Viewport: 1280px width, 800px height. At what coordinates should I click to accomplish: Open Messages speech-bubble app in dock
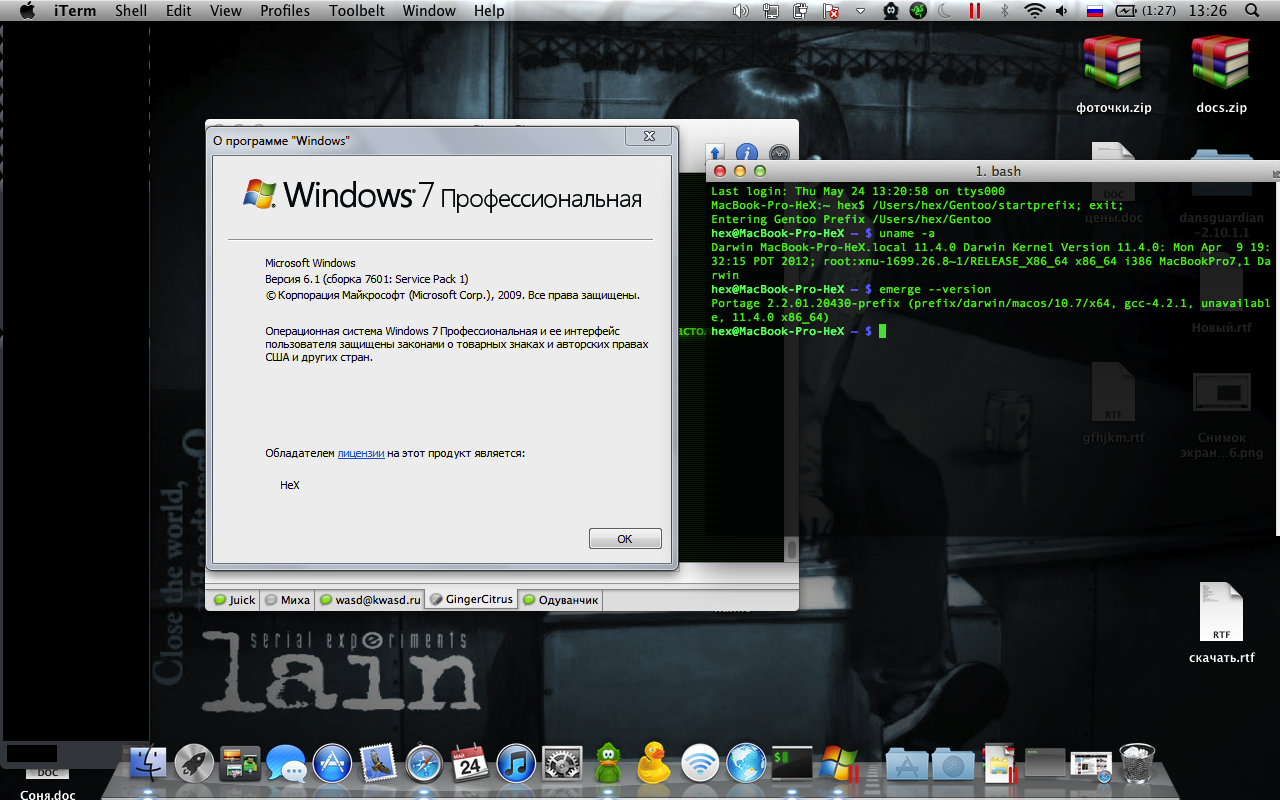286,765
